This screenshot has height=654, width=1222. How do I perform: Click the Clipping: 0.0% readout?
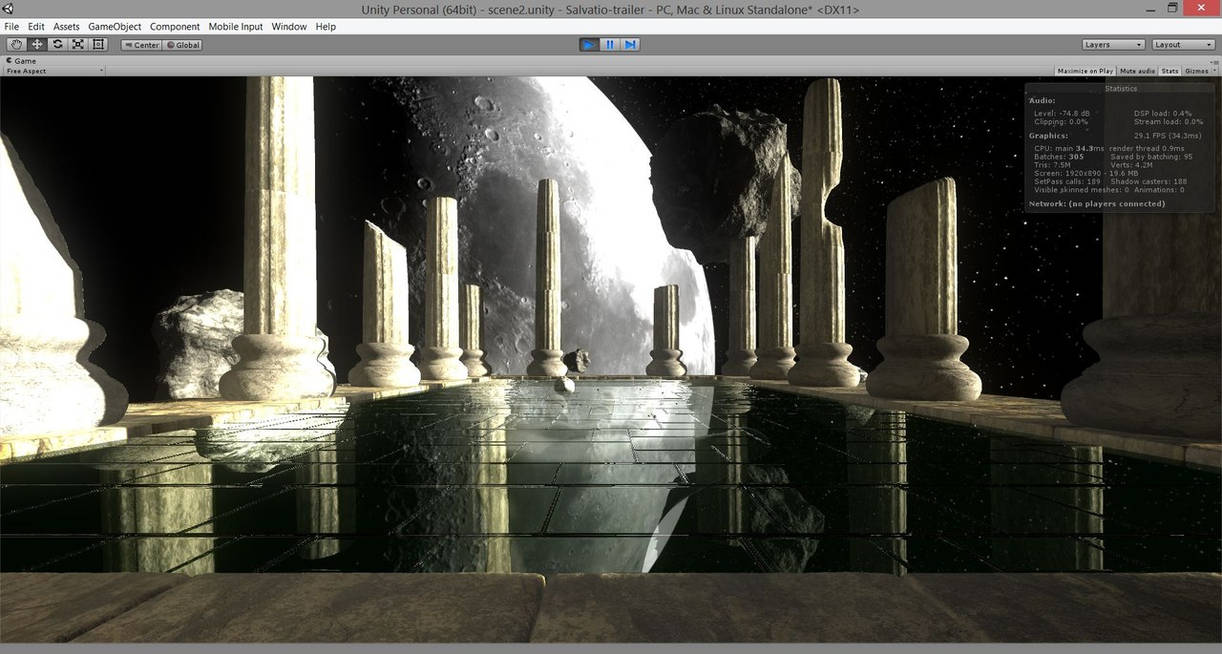(x=1061, y=121)
